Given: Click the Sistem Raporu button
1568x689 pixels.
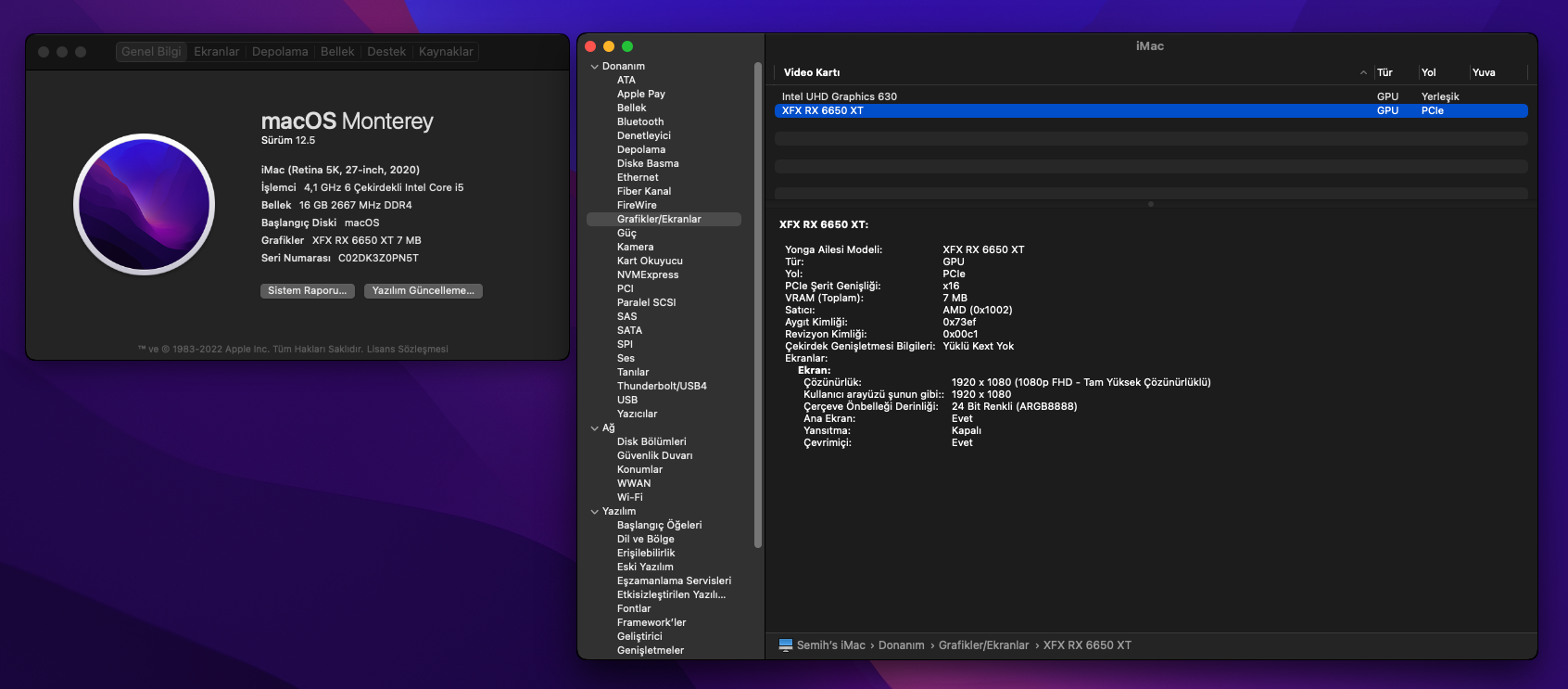Looking at the screenshot, I should pos(307,291).
